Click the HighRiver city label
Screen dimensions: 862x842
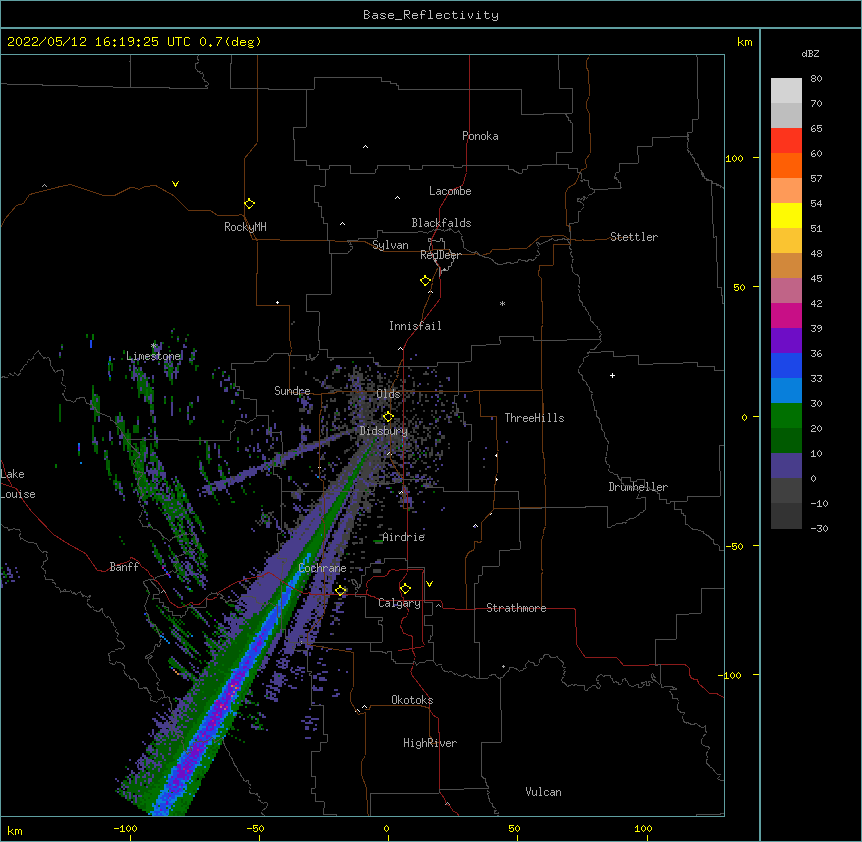click(430, 743)
